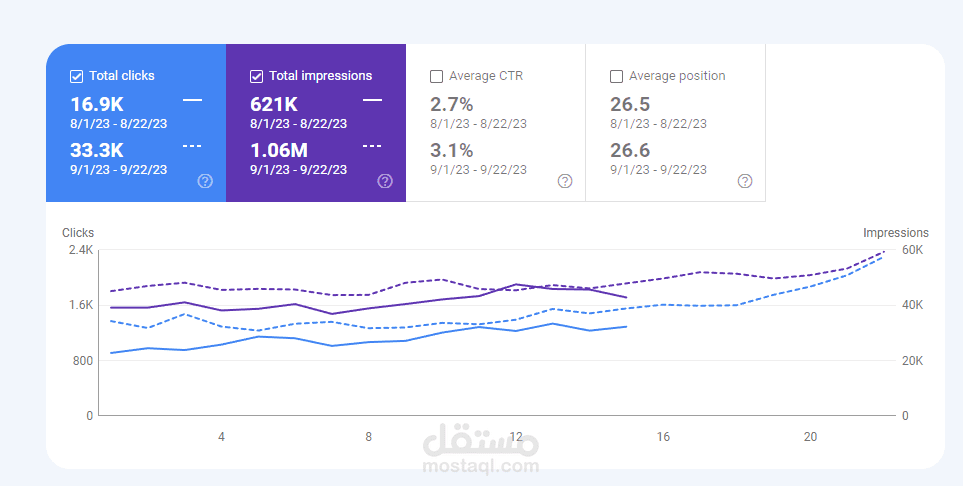Click 8/1/23 - 8/22/23 date under 26.5
This screenshot has height=486, width=963.
pos(658,123)
